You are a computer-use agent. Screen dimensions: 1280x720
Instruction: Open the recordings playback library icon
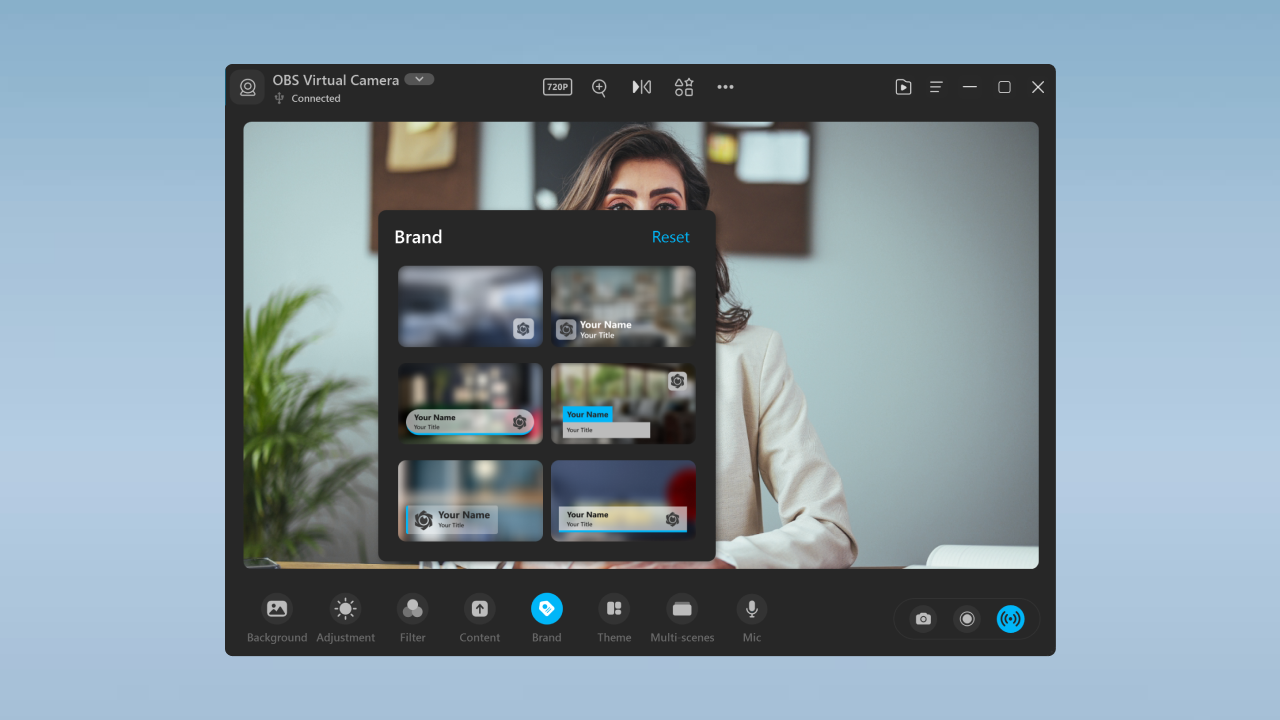[903, 87]
